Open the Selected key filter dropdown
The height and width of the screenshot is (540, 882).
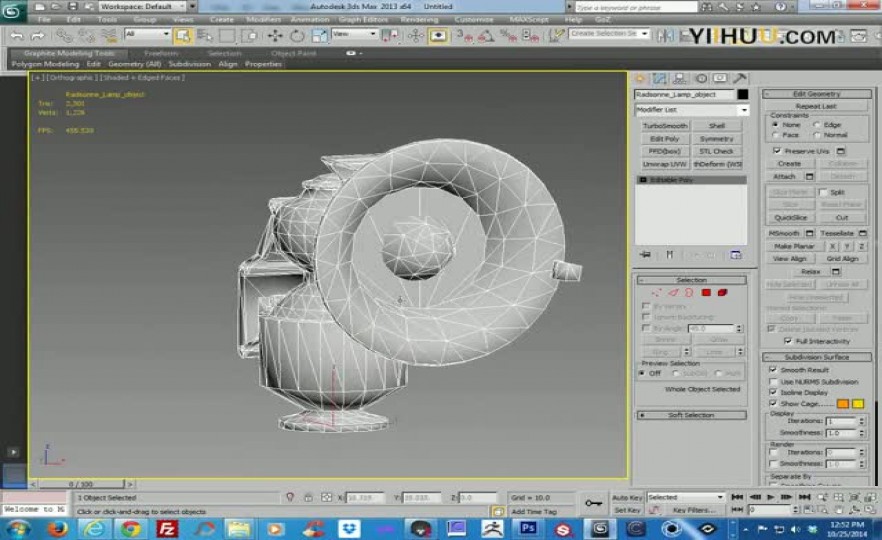coord(685,497)
